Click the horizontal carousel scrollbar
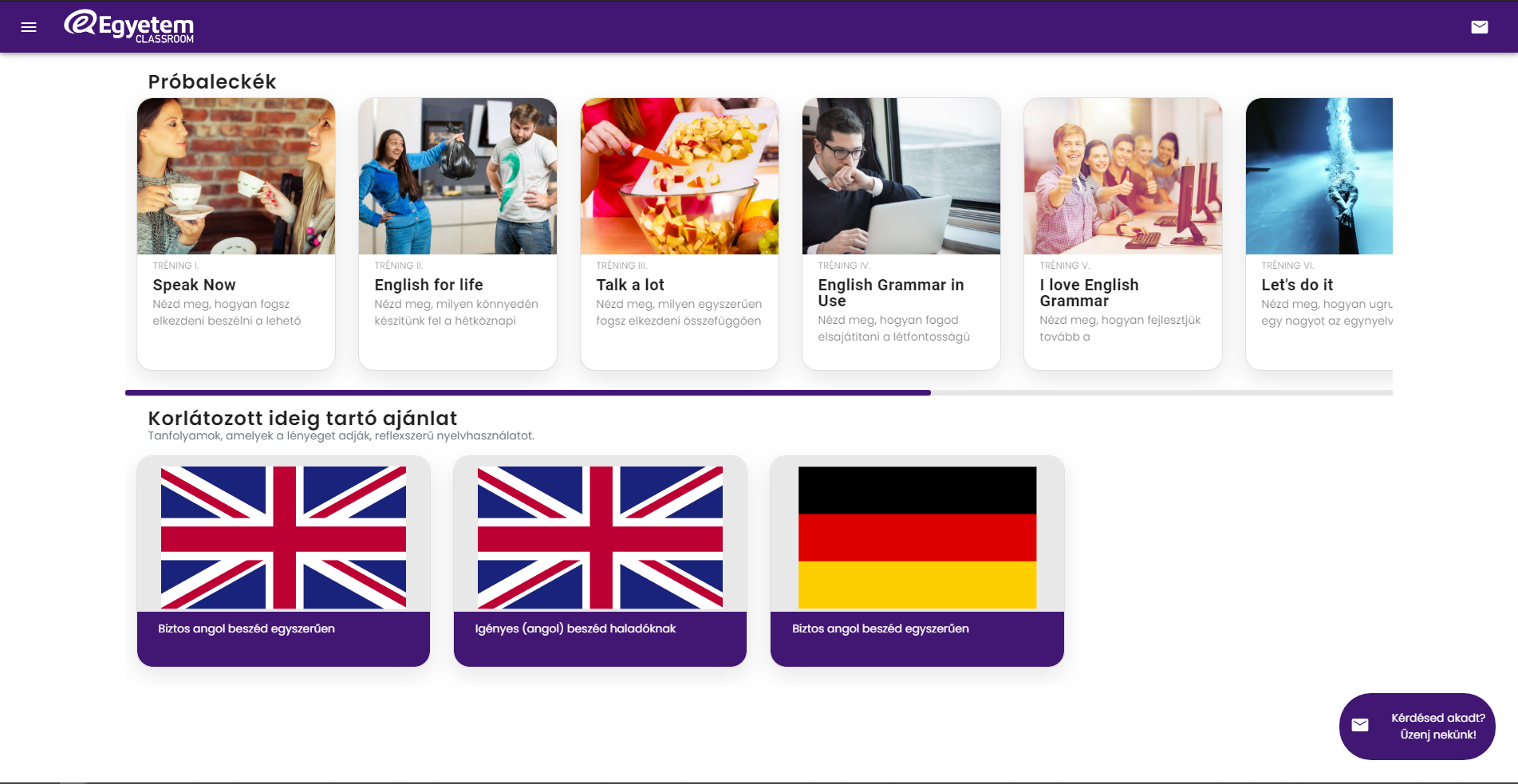This screenshot has width=1518, height=784. 759,392
